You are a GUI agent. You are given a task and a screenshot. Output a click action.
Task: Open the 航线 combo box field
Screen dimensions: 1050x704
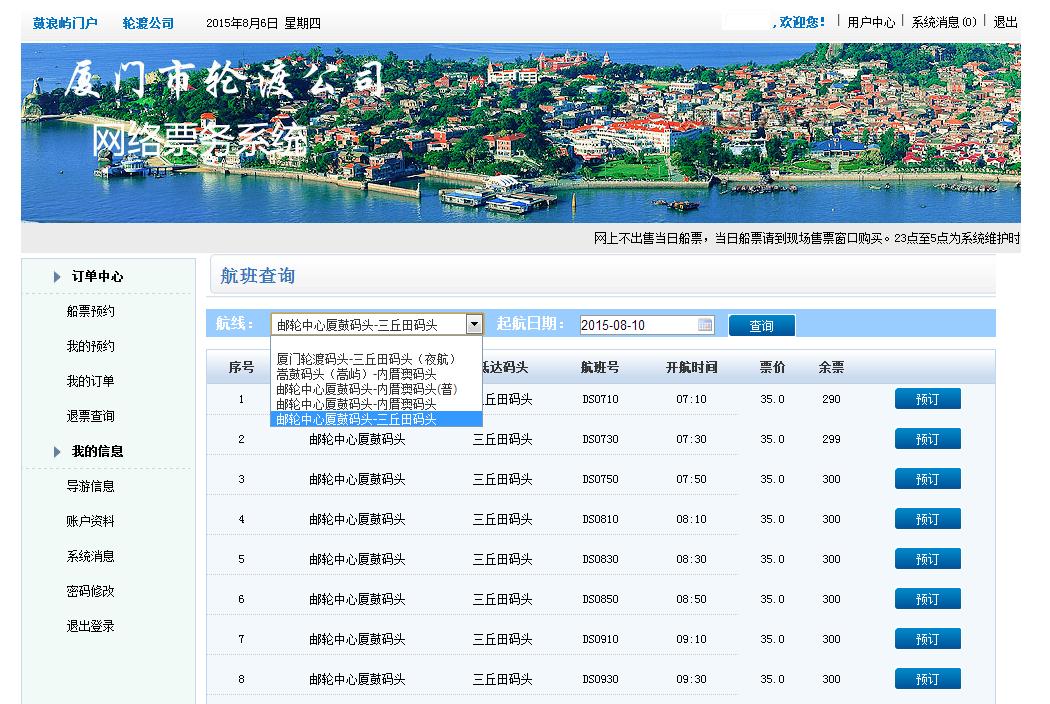[x=376, y=324]
